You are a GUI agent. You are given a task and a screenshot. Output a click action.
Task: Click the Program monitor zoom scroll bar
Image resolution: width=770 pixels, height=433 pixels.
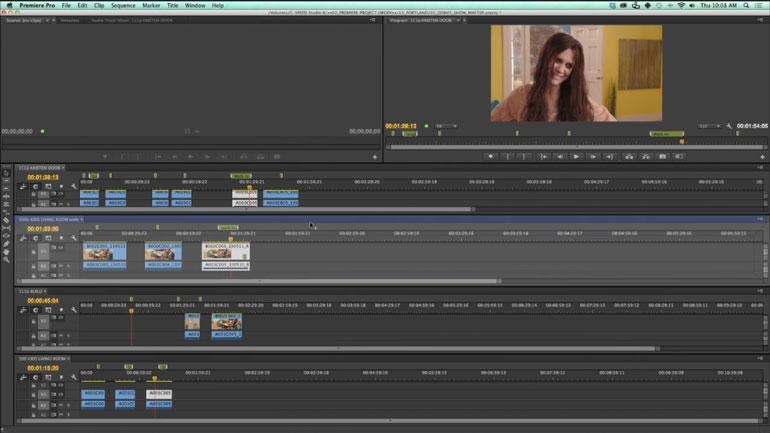click(x=577, y=146)
